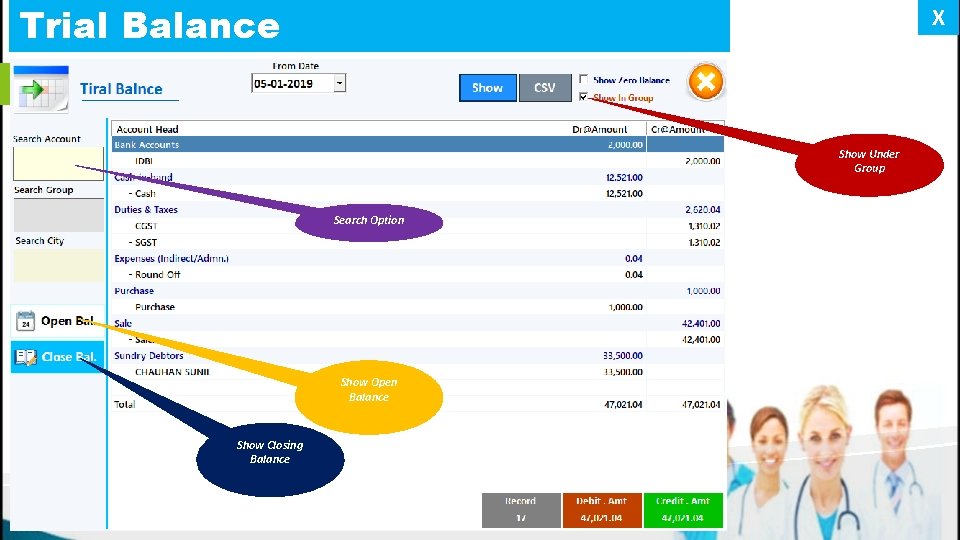The width and height of the screenshot is (960, 540).
Task: Toggle the Show In Group checkbox
Action: coord(583,97)
